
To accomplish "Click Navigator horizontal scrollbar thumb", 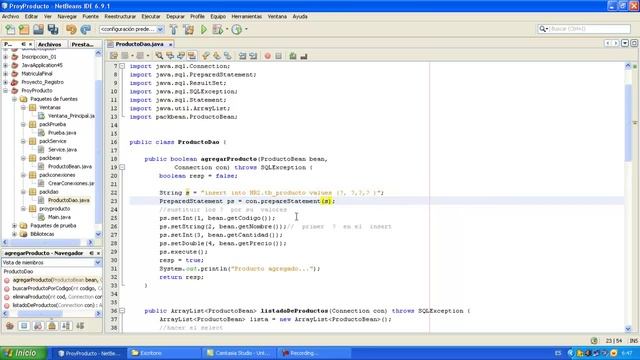I will (x=40, y=313).
